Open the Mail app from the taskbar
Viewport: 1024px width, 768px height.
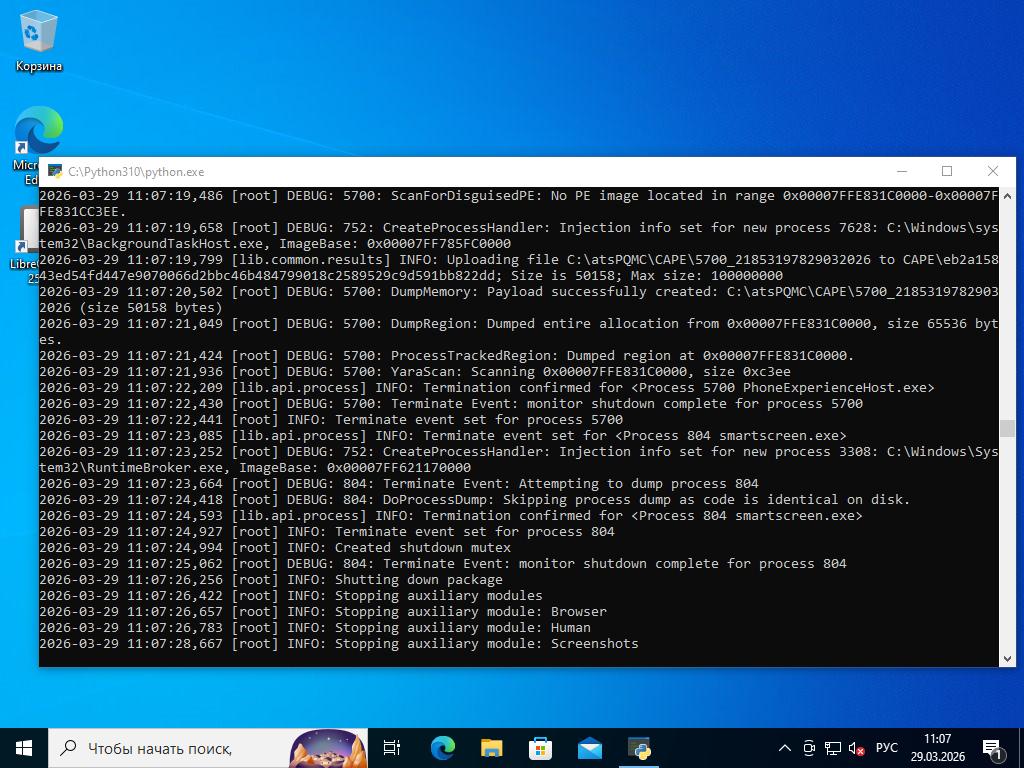(x=589, y=747)
